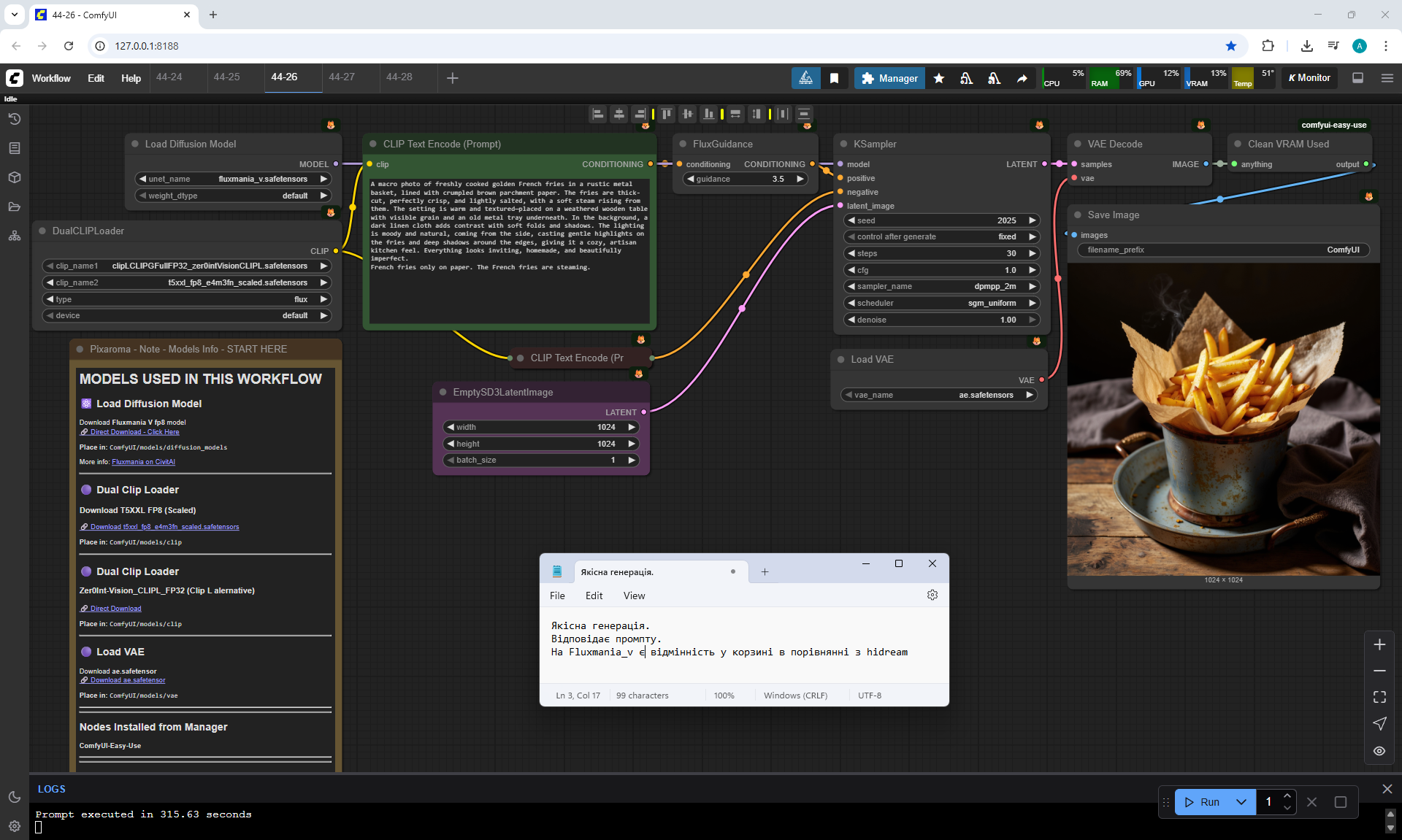Toggle bottom panel button near hamburger menu

point(1357,78)
